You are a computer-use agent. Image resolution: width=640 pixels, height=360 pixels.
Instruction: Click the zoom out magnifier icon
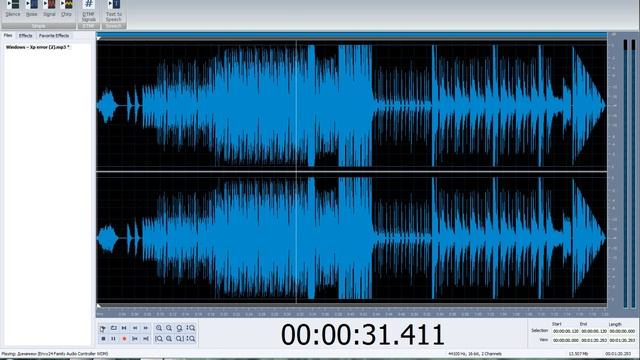[169, 328]
